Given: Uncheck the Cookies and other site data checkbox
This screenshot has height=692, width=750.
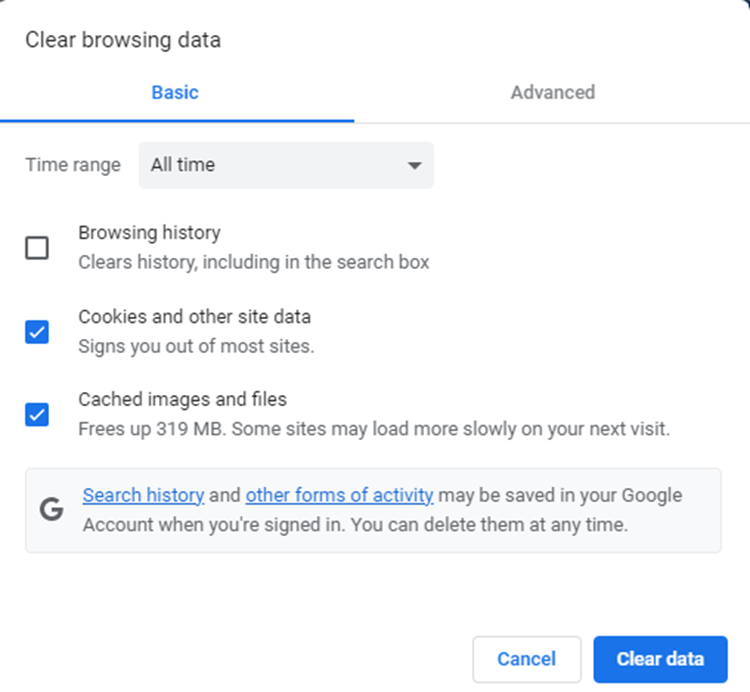Looking at the screenshot, I should tap(37, 332).
